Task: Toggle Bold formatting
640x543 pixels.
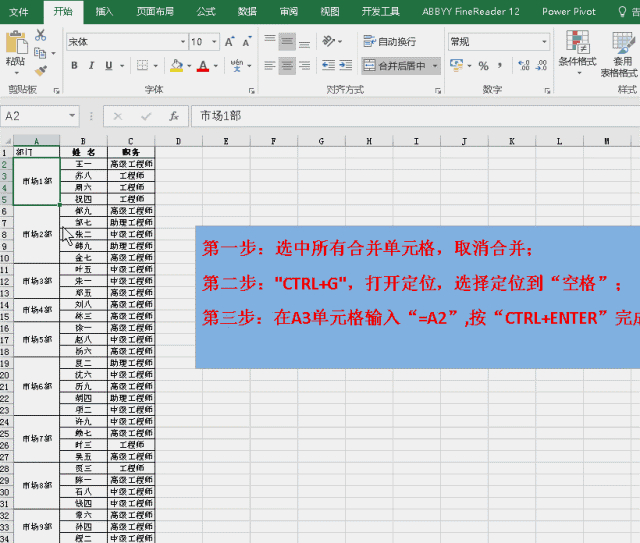Action: tap(74, 65)
